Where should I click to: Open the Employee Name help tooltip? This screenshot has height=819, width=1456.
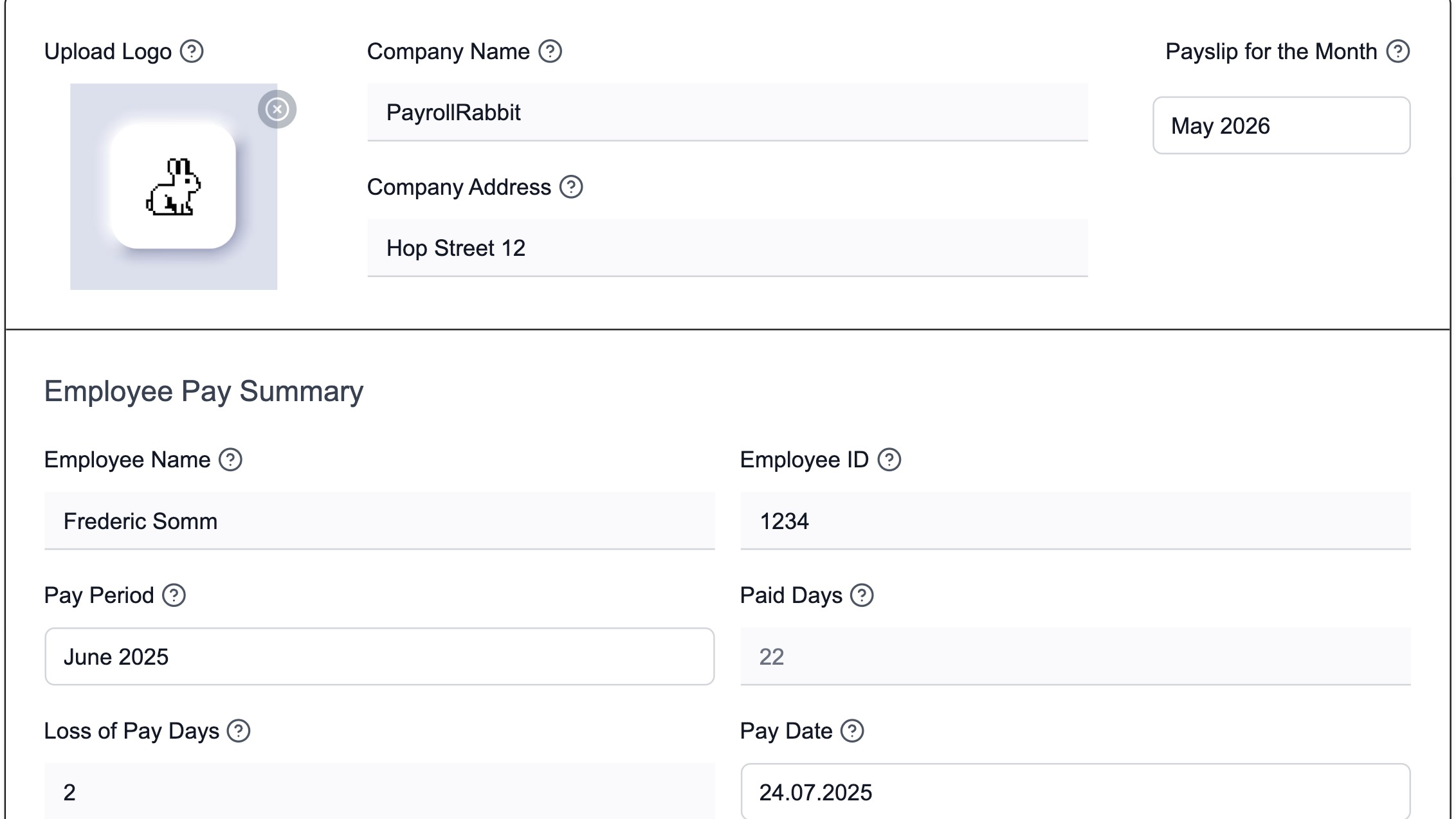point(230,459)
